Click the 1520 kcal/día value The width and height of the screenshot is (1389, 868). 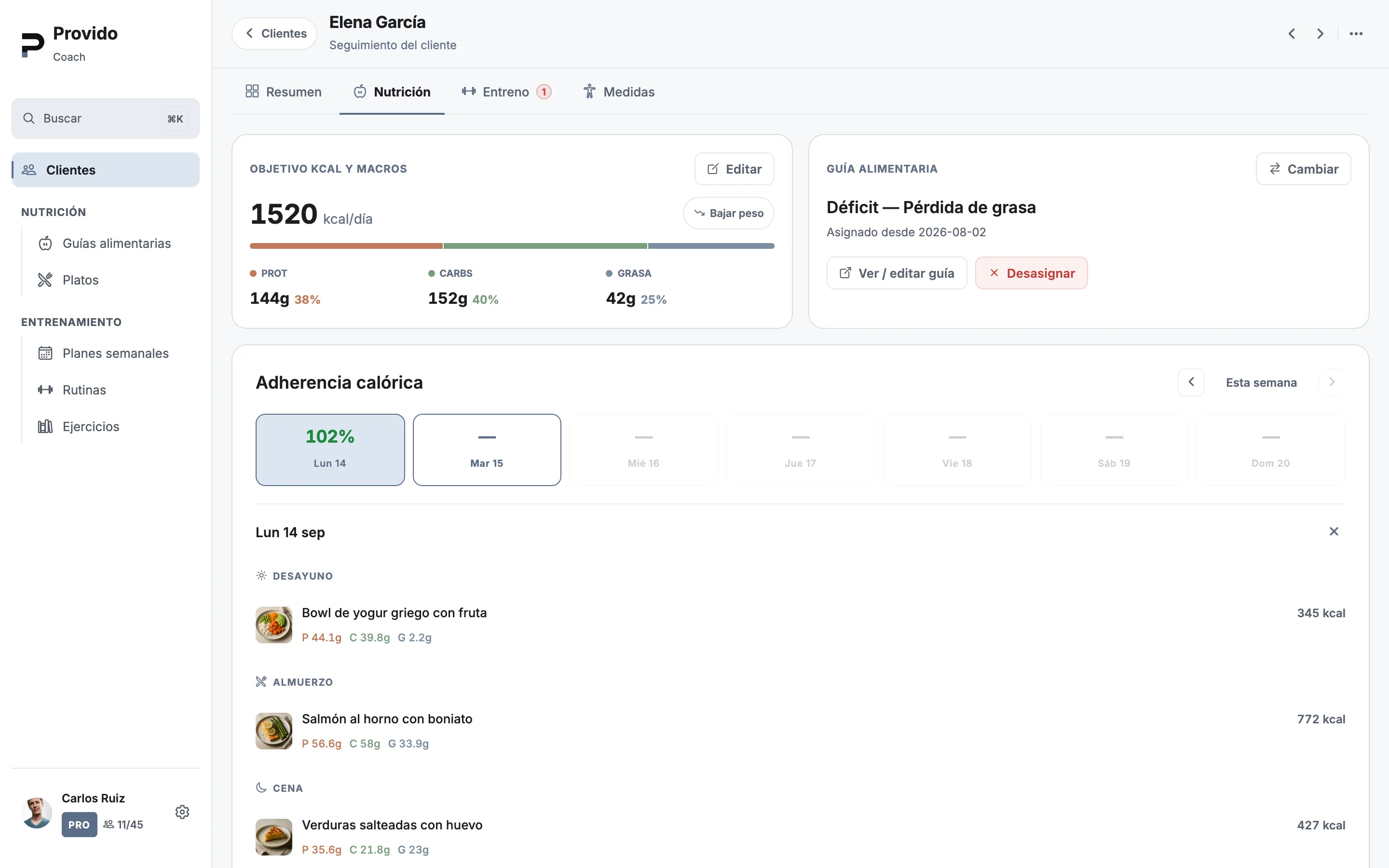(311, 215)
